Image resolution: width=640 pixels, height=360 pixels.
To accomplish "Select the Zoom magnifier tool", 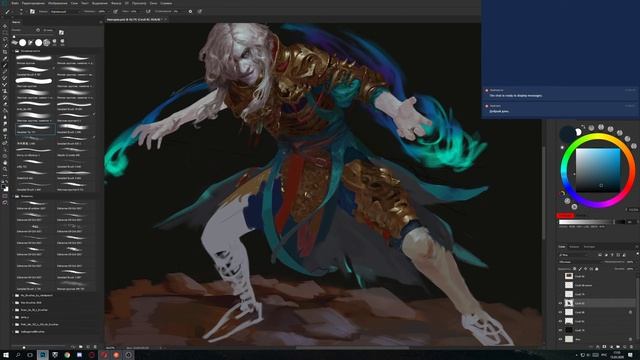I will click(x=5, y=169).
